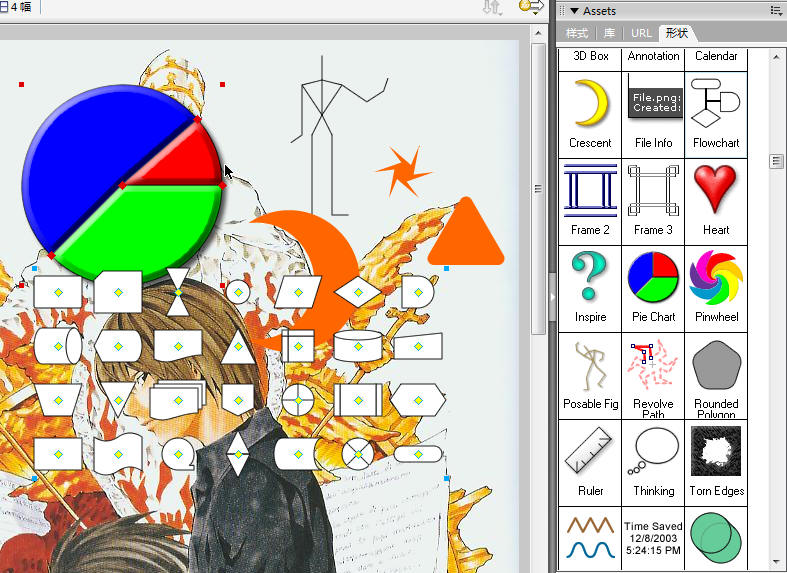Viewport: 787px width, 573px height.
Task: Click the stacked documents flowchart shape
Action: point(178,400)
